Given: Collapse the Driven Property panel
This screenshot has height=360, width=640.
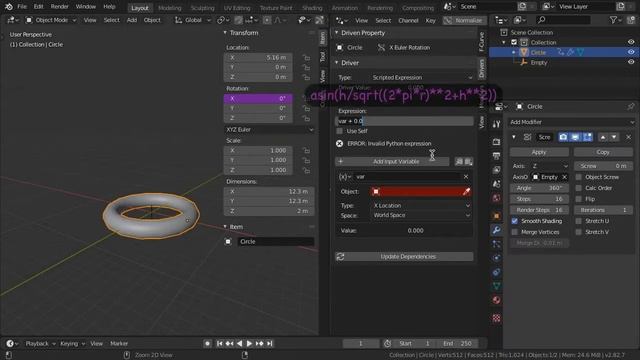Looking at the screenshot, I should click(337, 33).
